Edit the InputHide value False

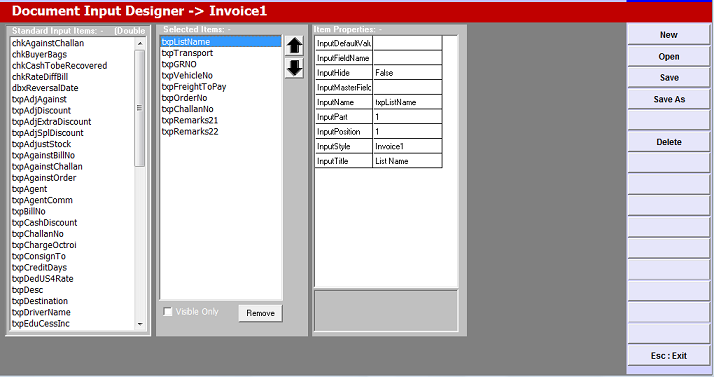(x=407, y=73)
